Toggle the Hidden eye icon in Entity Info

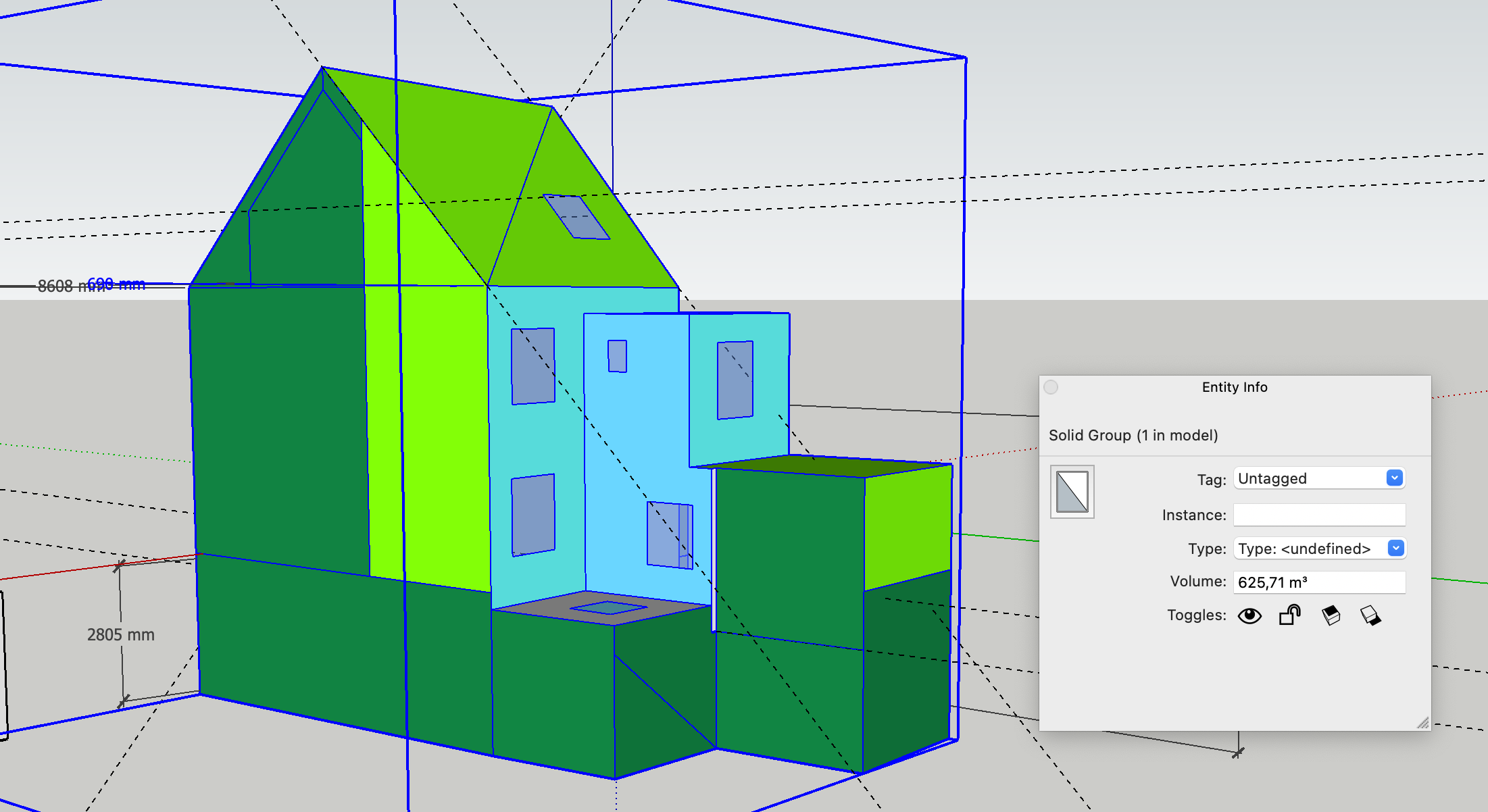[1249, 615]
